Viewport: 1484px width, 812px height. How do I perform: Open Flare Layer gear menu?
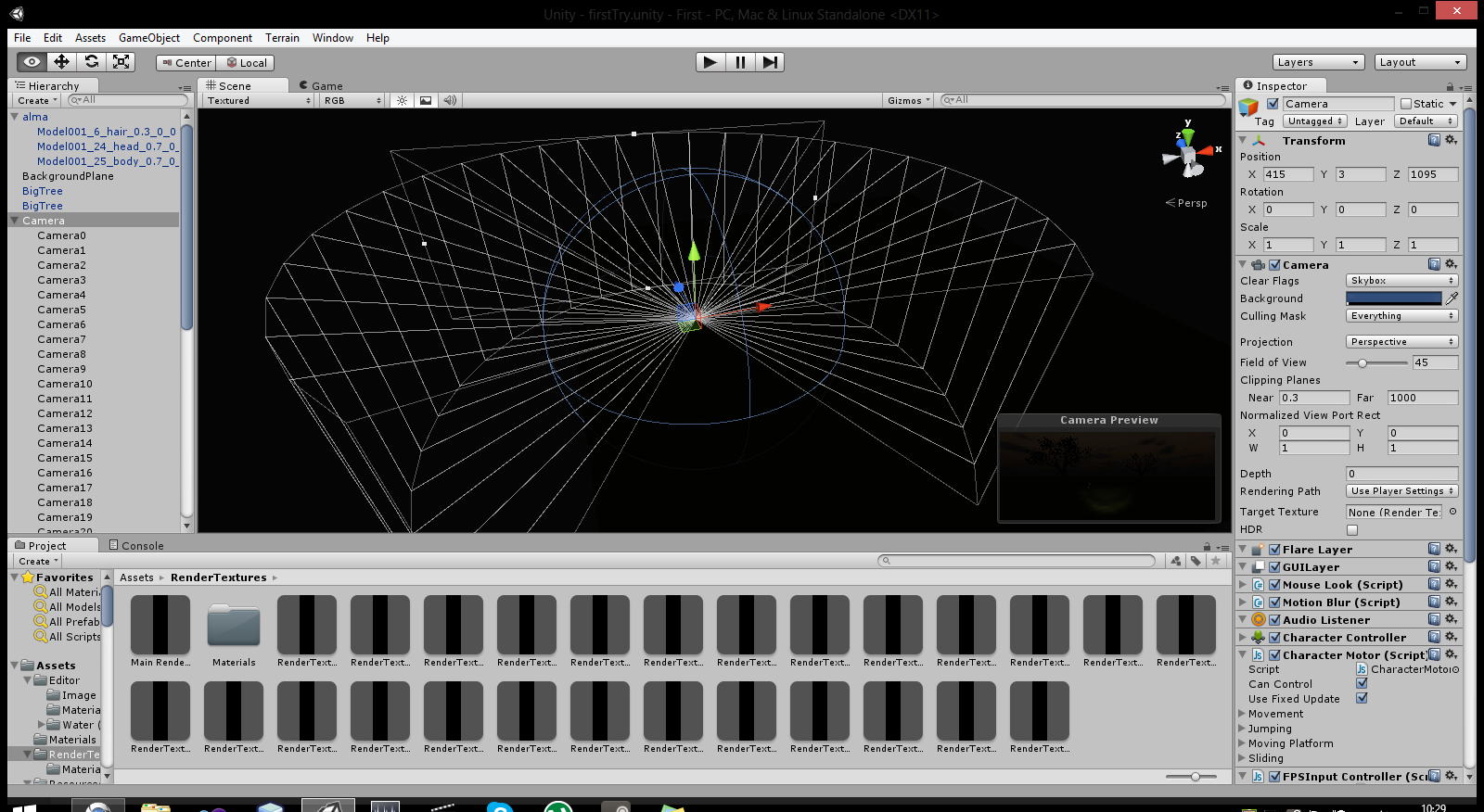(1451, 549)
